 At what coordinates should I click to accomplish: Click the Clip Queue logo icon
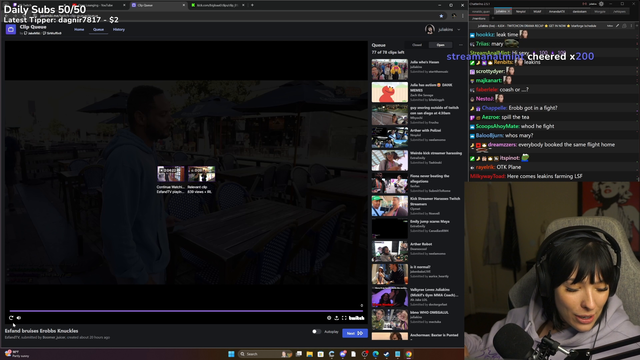coord(11,29)
